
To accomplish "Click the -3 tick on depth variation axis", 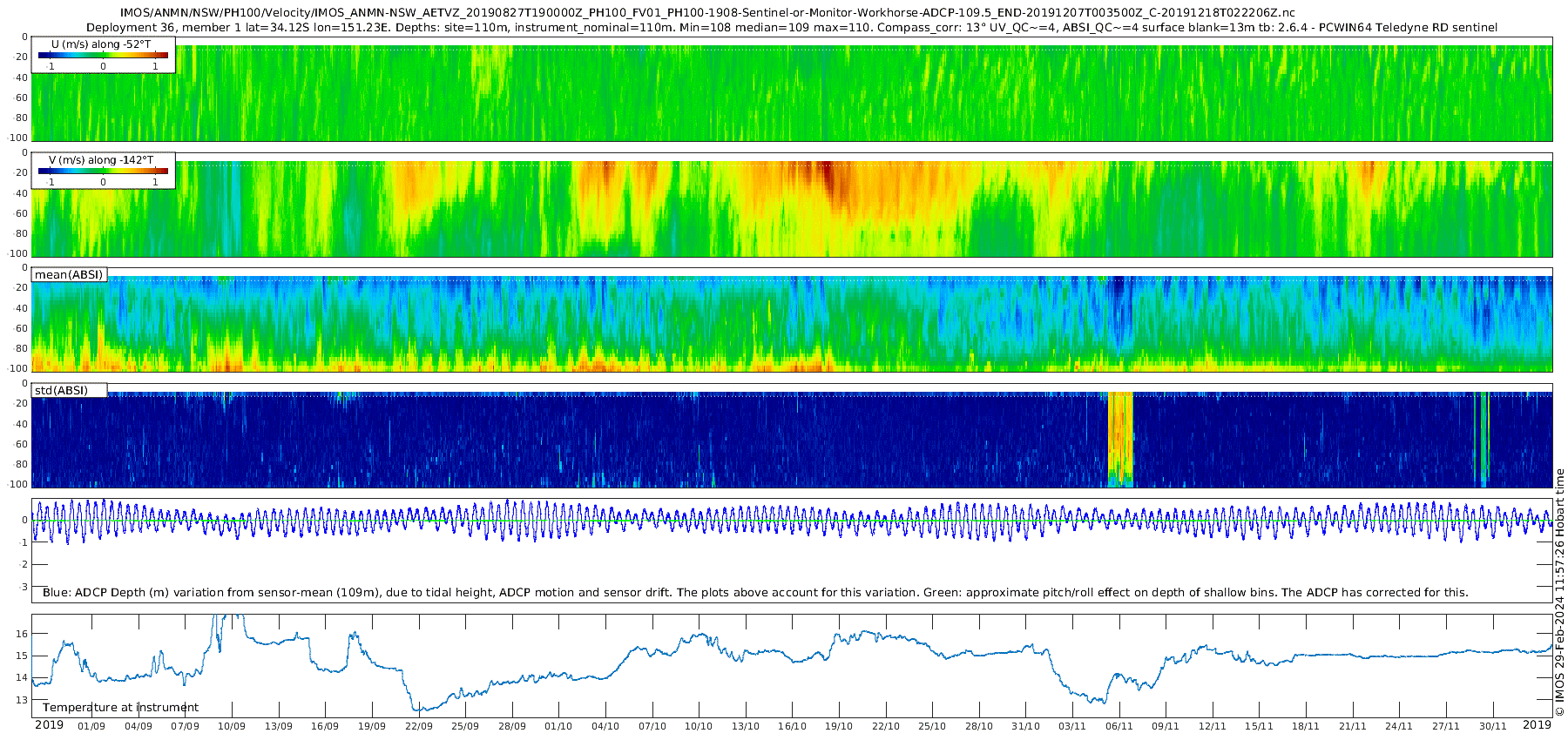I will [24, 587].
